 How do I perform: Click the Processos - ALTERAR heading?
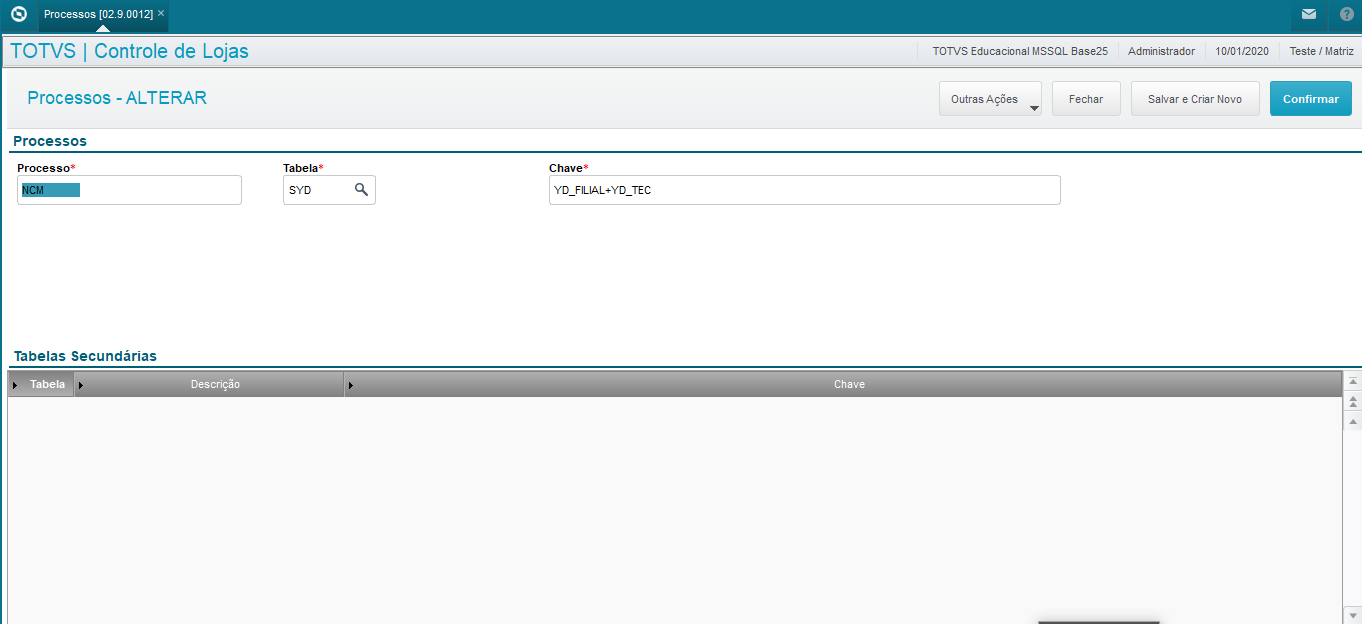coord(117,98)
